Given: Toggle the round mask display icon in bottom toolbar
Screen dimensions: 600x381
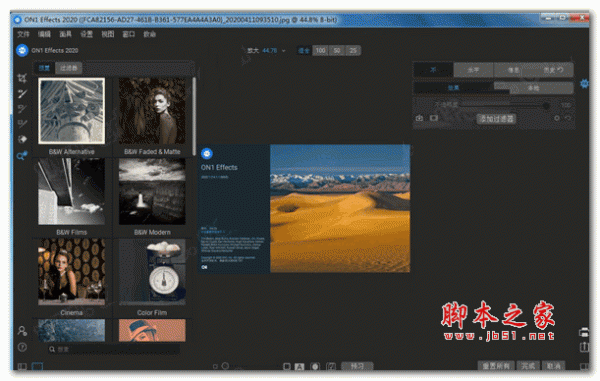Looking at the screenshot, I should (315, 366).
